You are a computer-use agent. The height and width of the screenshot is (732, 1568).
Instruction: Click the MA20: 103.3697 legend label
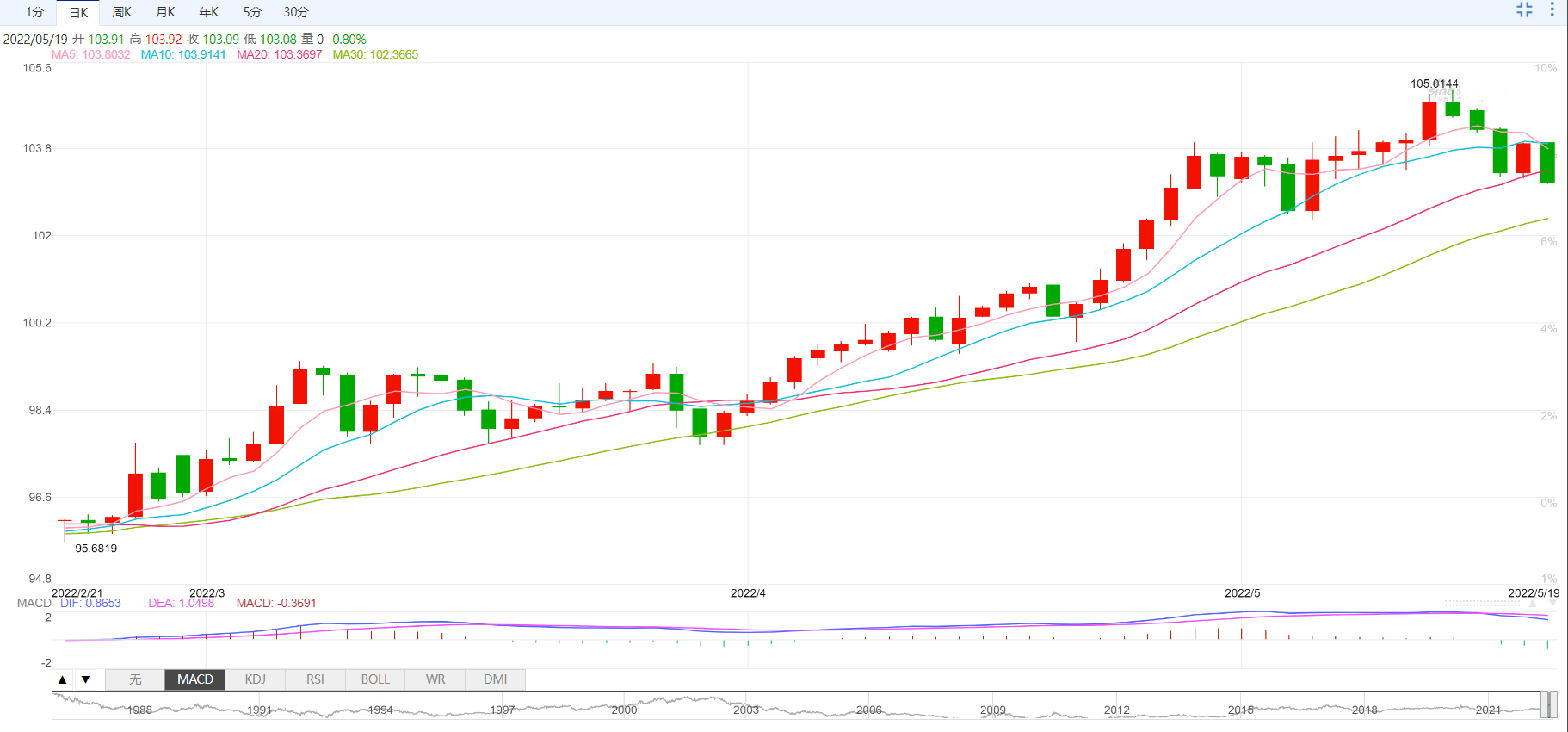[279, 54]
